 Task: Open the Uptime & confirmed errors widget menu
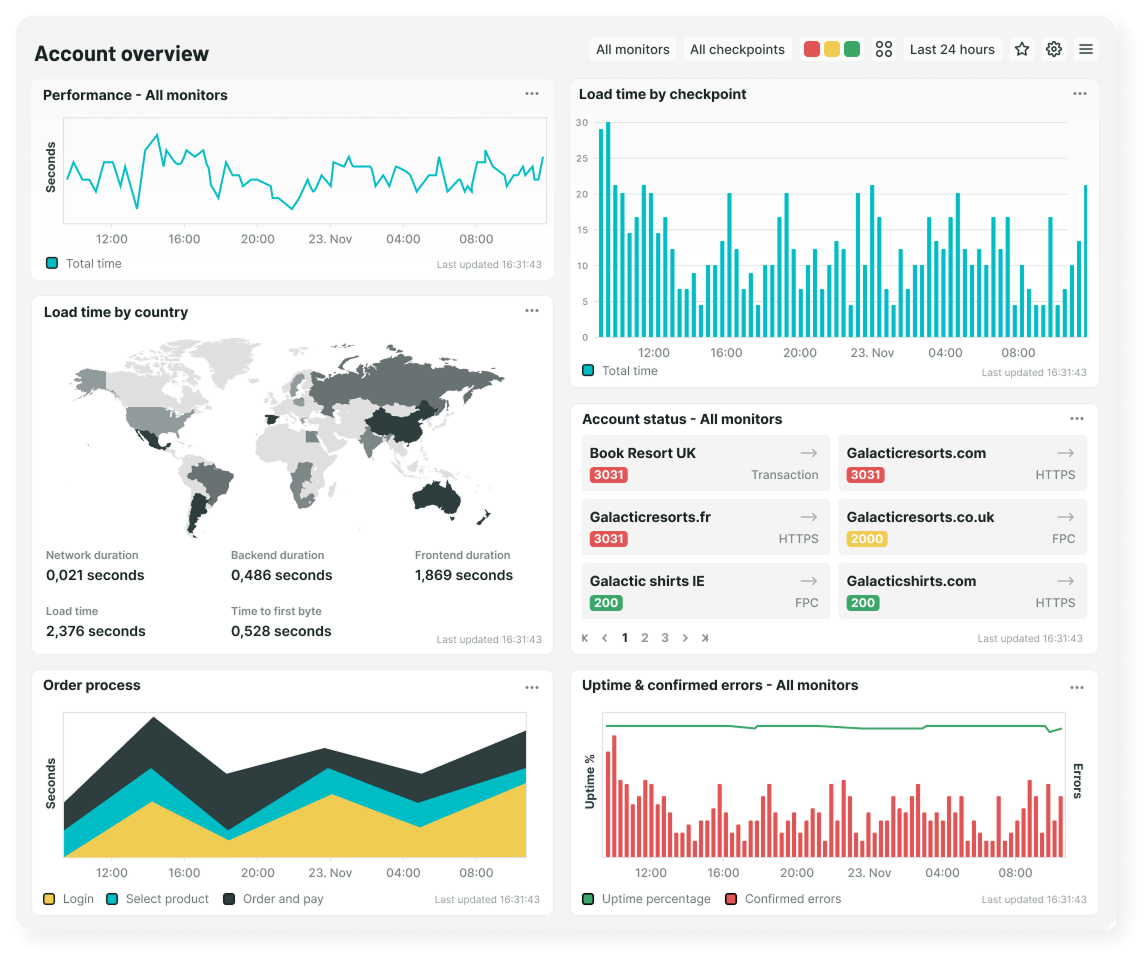1077,687
